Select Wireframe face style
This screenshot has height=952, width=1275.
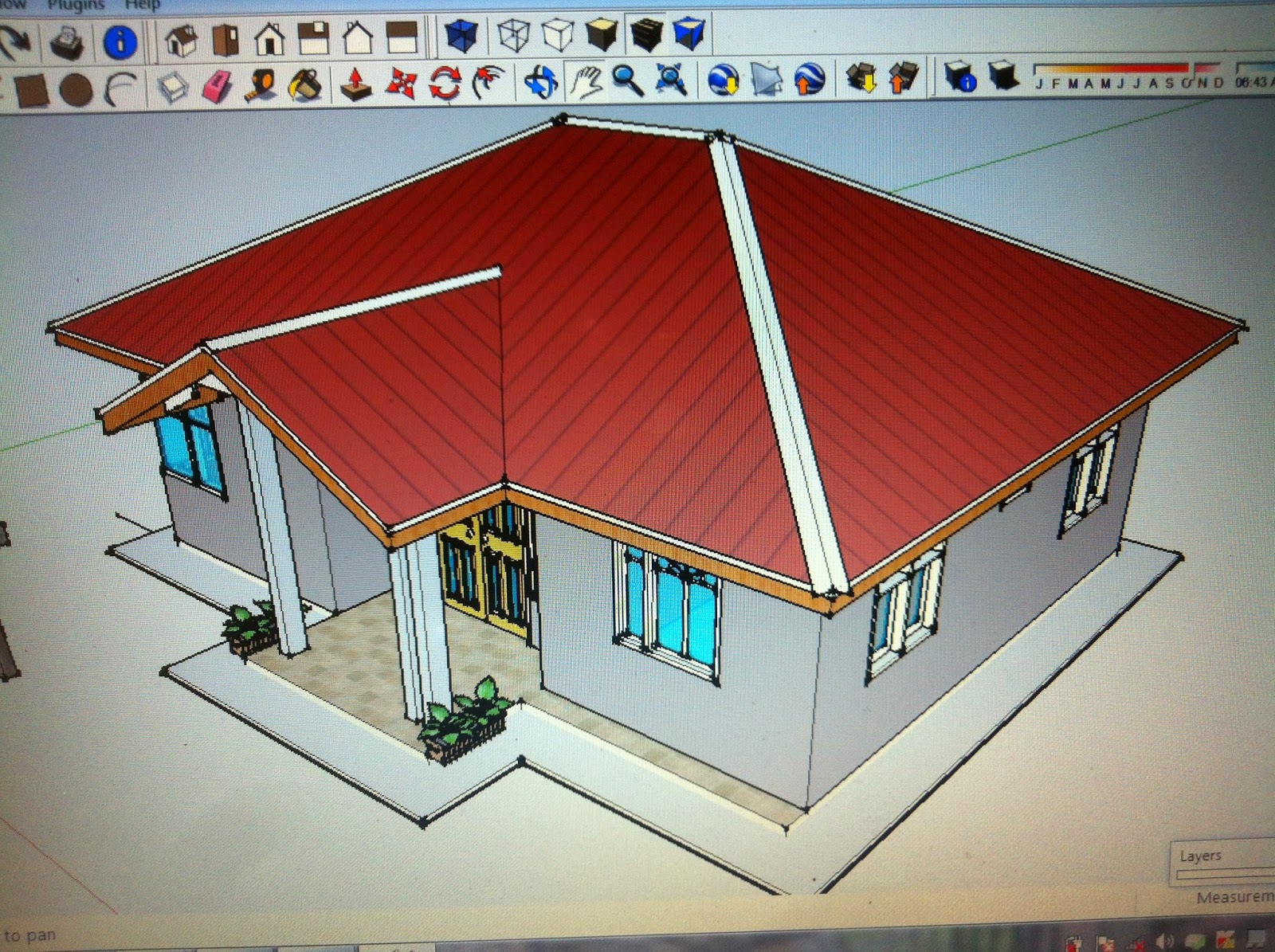click(513, 35)
